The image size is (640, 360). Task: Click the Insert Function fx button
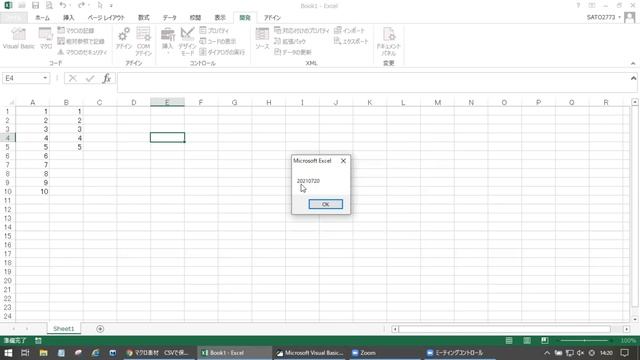[x=107, y=78]
